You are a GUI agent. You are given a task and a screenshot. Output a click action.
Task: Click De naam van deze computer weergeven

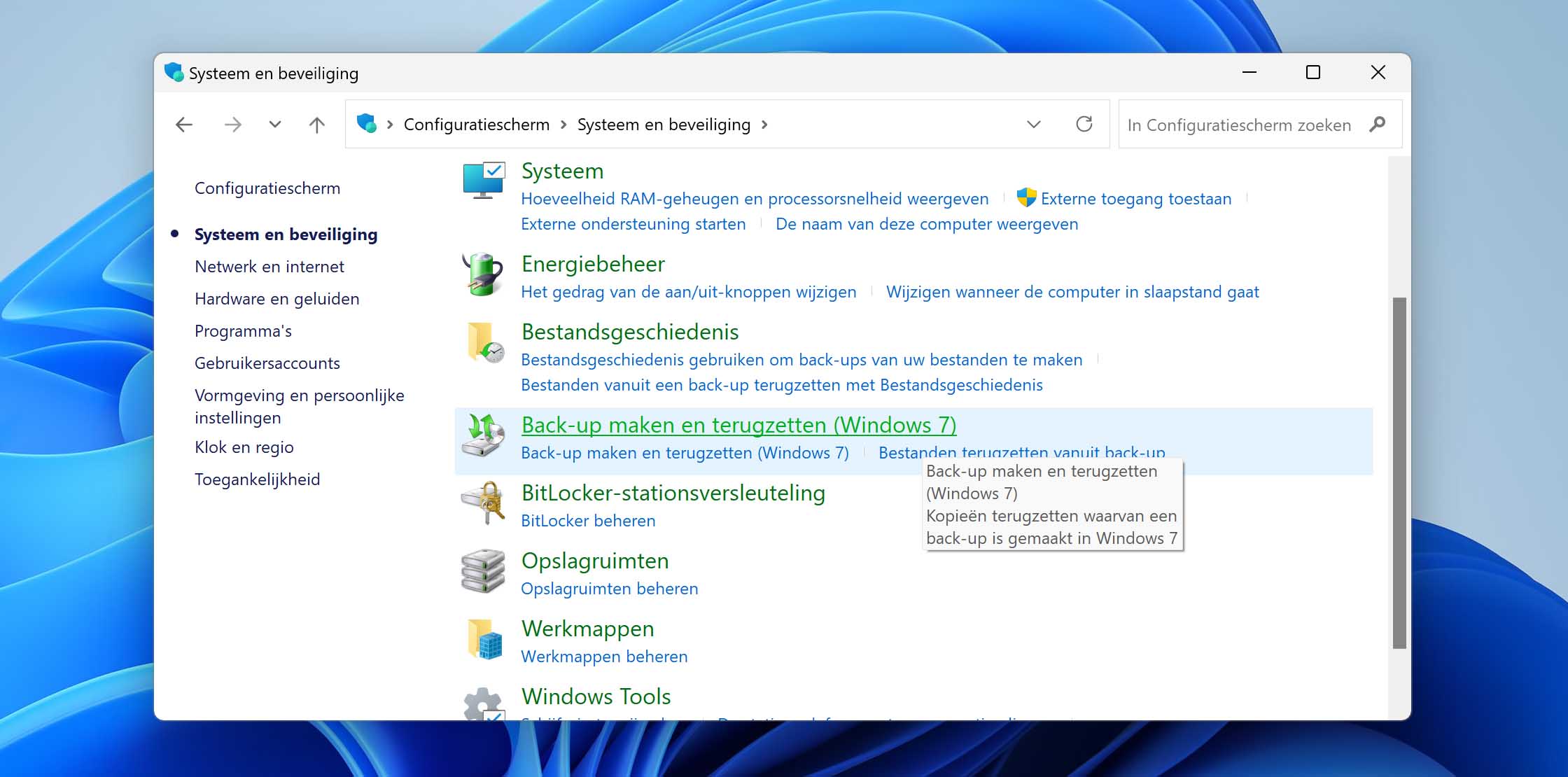(x=927, y=224)
